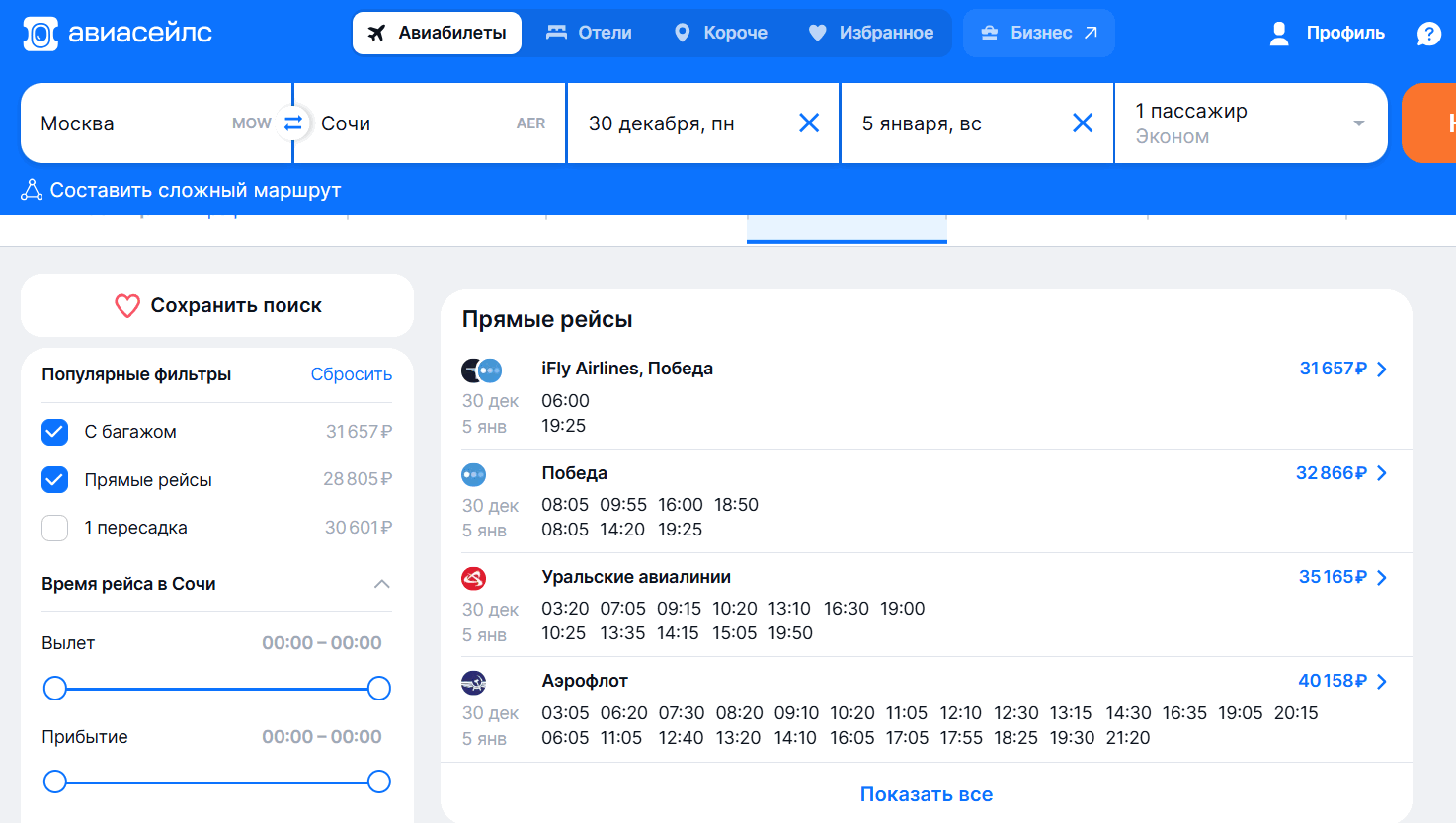Open the Бизнес link
This screenshot has height=823, width=1456.
point(1039,33)
